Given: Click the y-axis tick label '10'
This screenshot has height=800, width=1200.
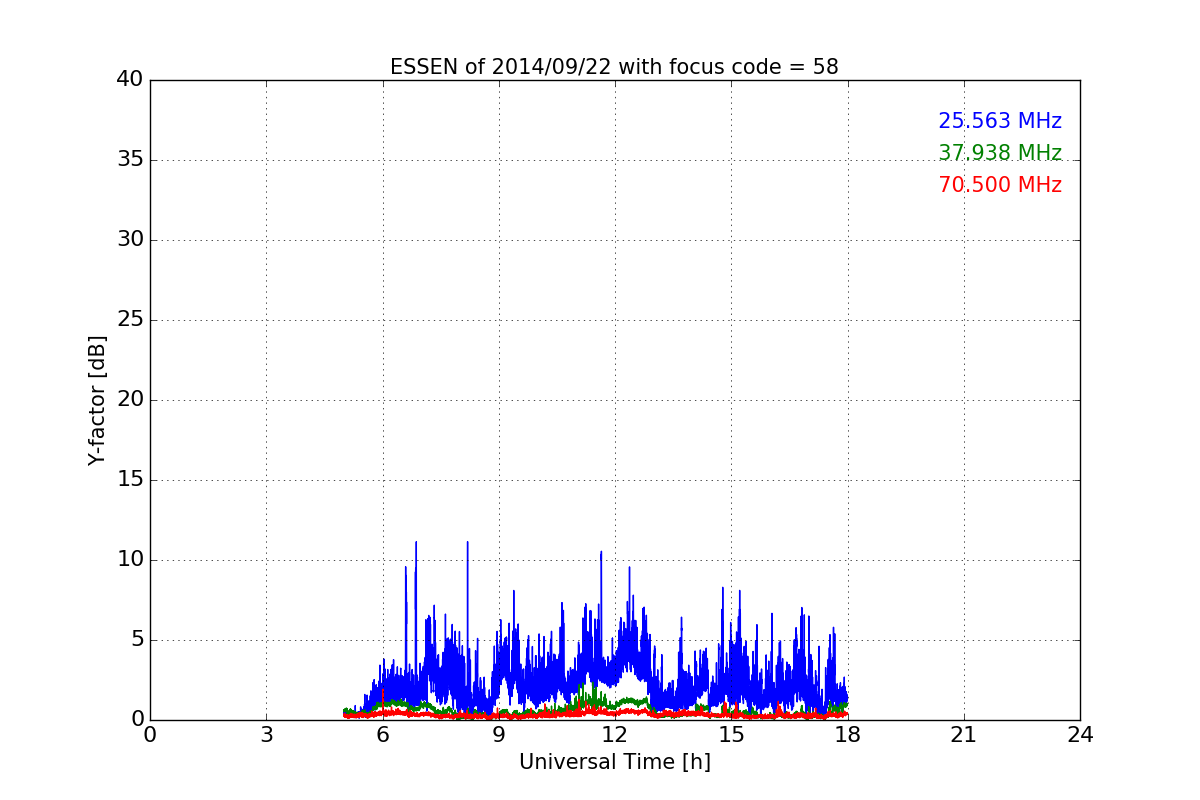Looking at the screenshot, I should (130, 560).
